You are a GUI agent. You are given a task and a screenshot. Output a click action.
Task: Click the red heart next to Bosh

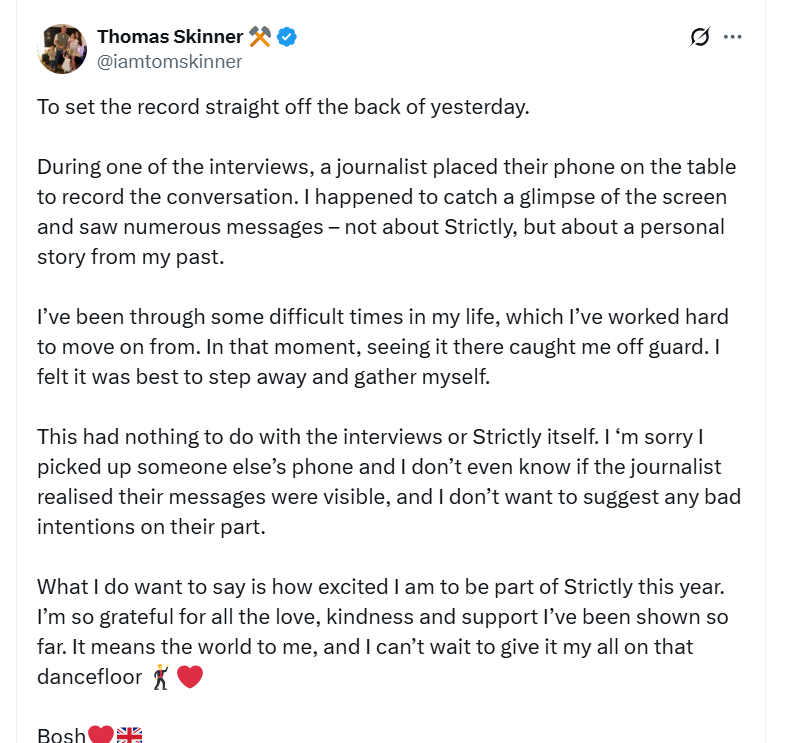[x=101, y=736]
